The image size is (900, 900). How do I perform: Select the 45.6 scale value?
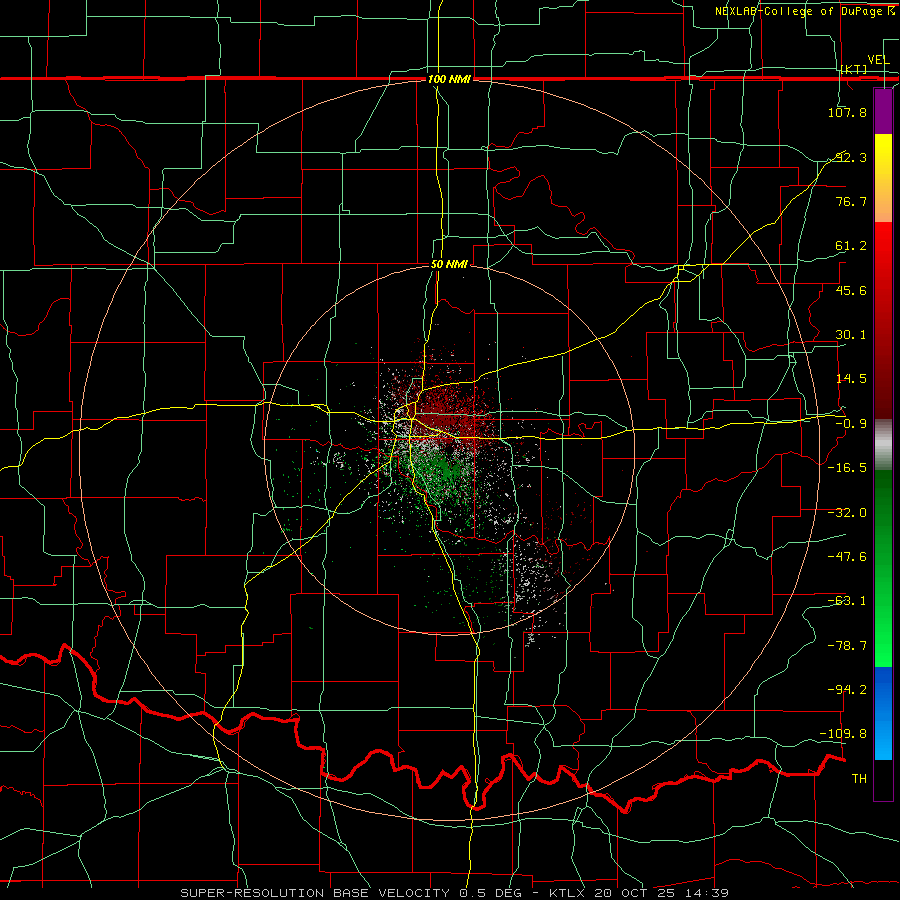851,290
